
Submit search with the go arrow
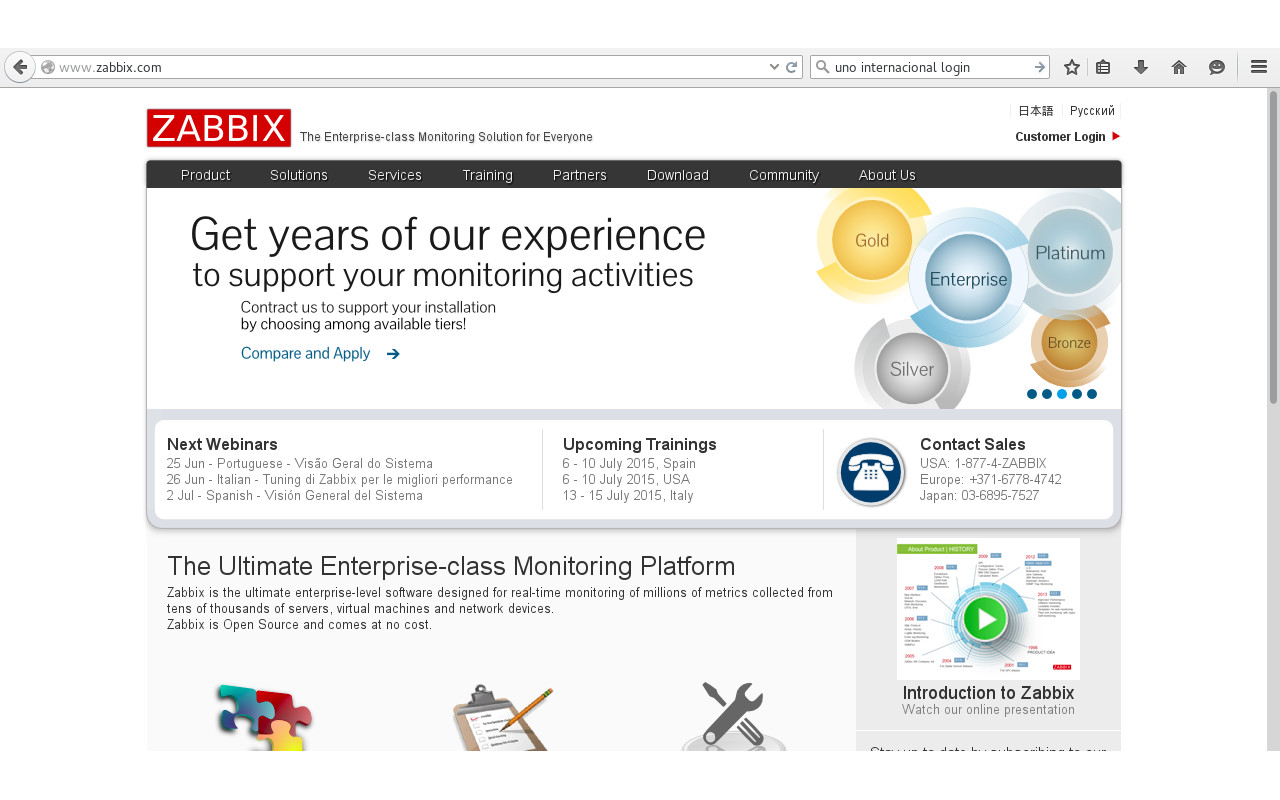pos(1040,67)
